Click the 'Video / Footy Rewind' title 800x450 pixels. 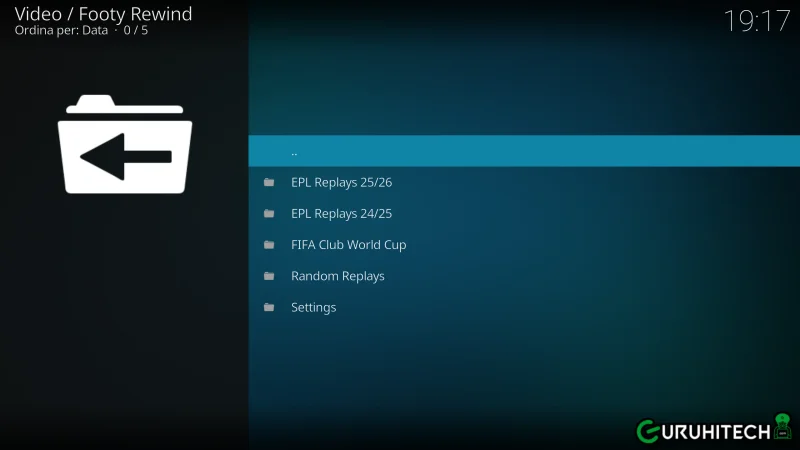click(103, 14)
